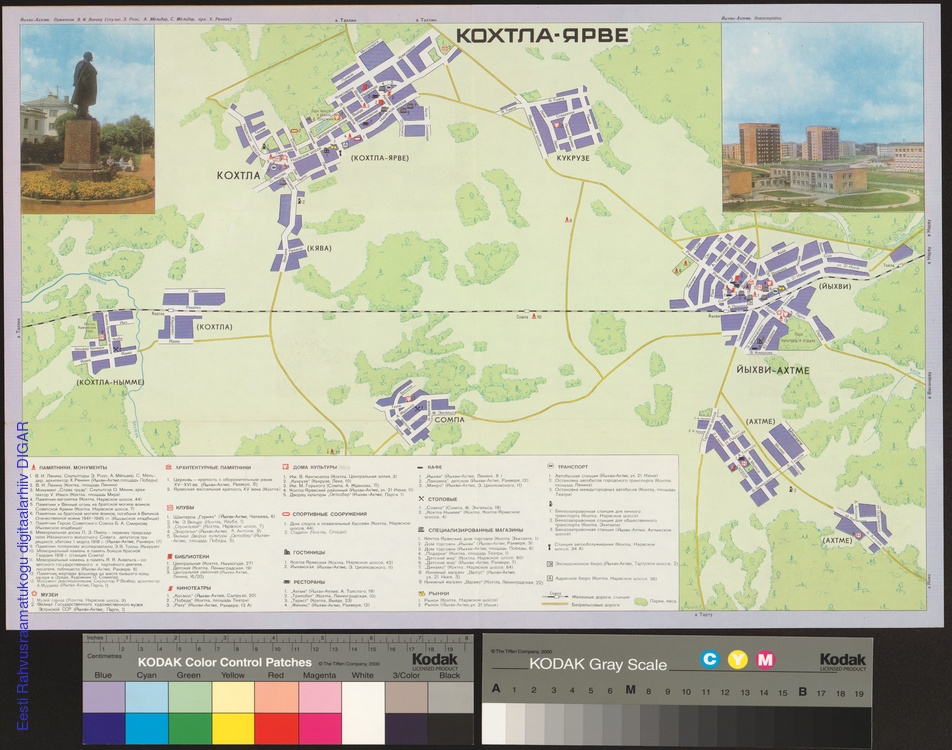Click the СПОРТИВНЫЕ СООРУЖЕНИЯ legend heading

click(330, 514)
